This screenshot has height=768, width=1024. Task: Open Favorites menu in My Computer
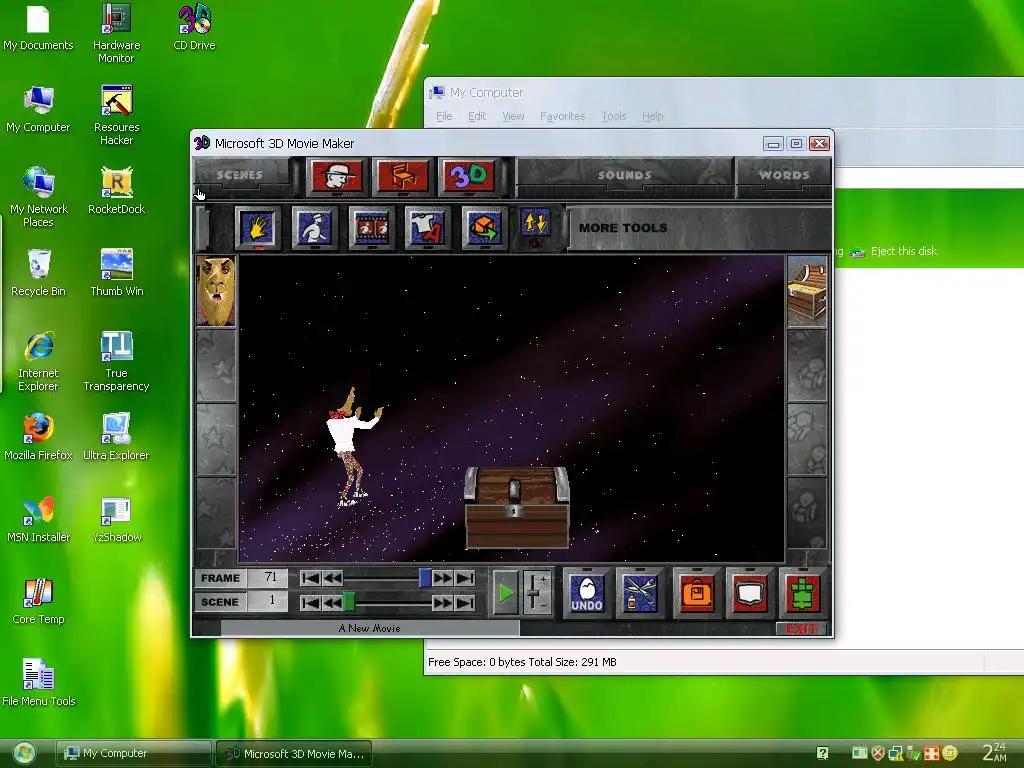562,116
